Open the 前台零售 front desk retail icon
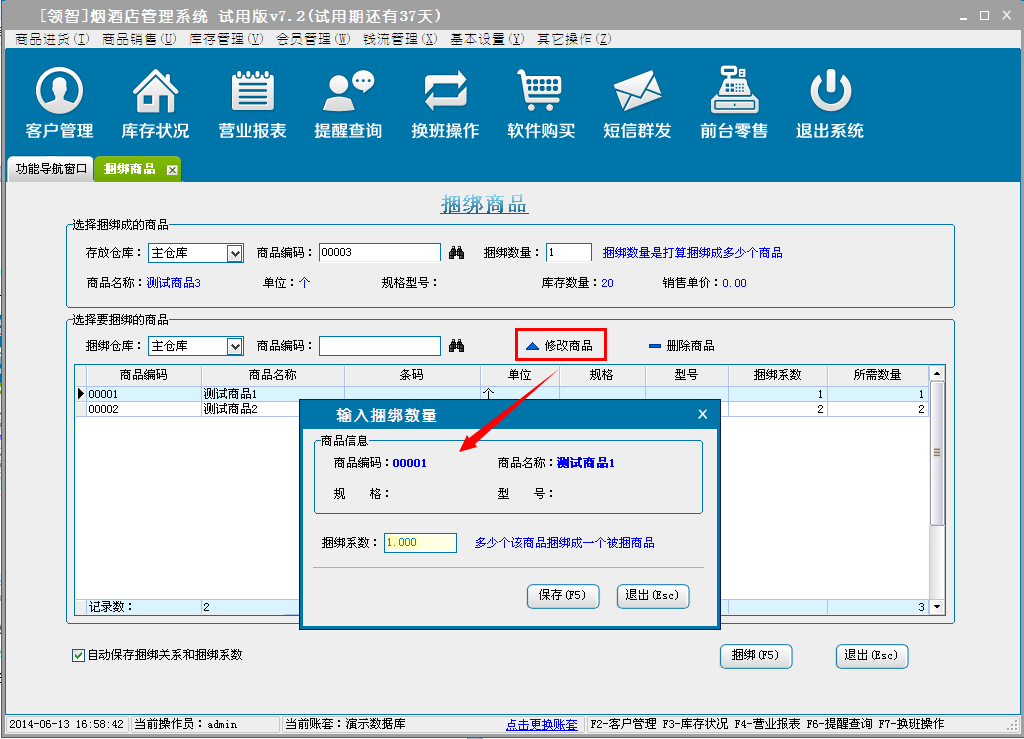1024x739 pixels. point(734,103)
